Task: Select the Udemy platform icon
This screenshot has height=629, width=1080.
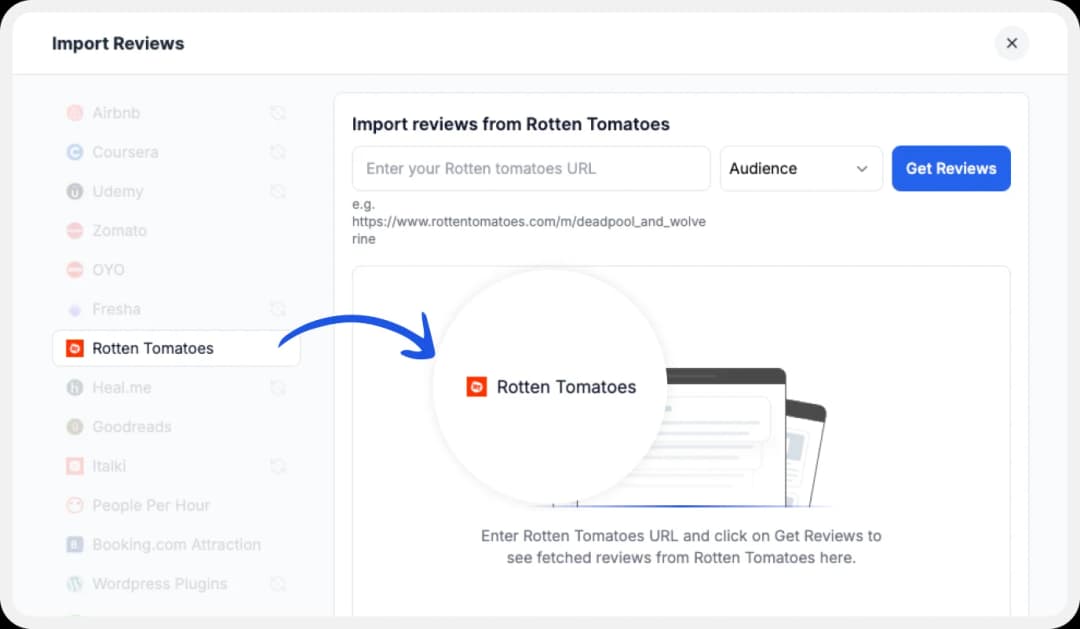Action: coord(75,191)
